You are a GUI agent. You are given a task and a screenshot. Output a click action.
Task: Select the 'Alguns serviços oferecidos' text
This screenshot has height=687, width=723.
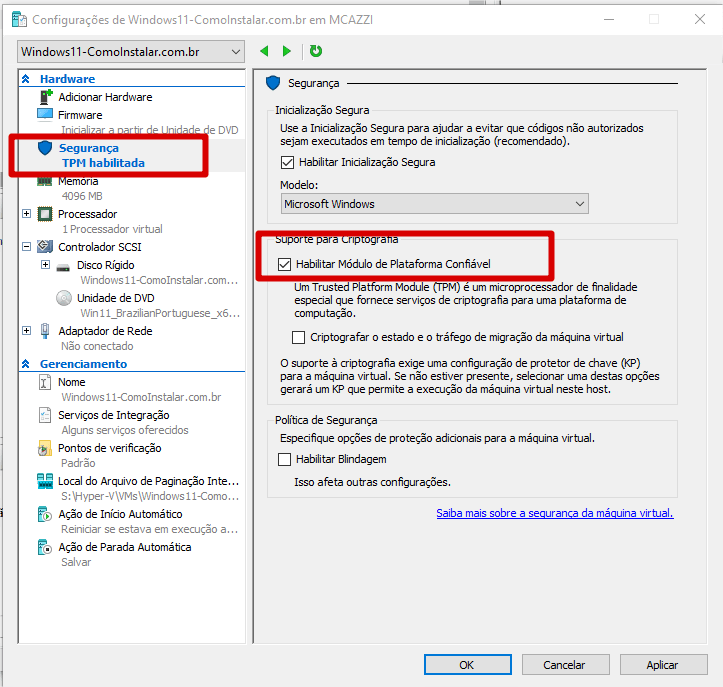click(124, 430)
